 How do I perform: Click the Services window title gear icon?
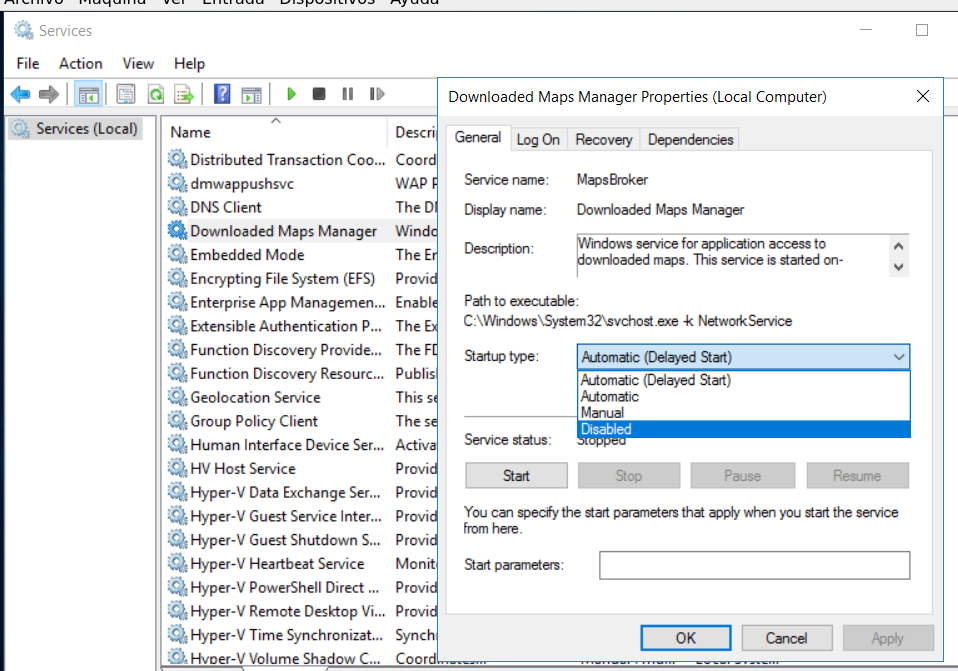click(x=24, y=30)
